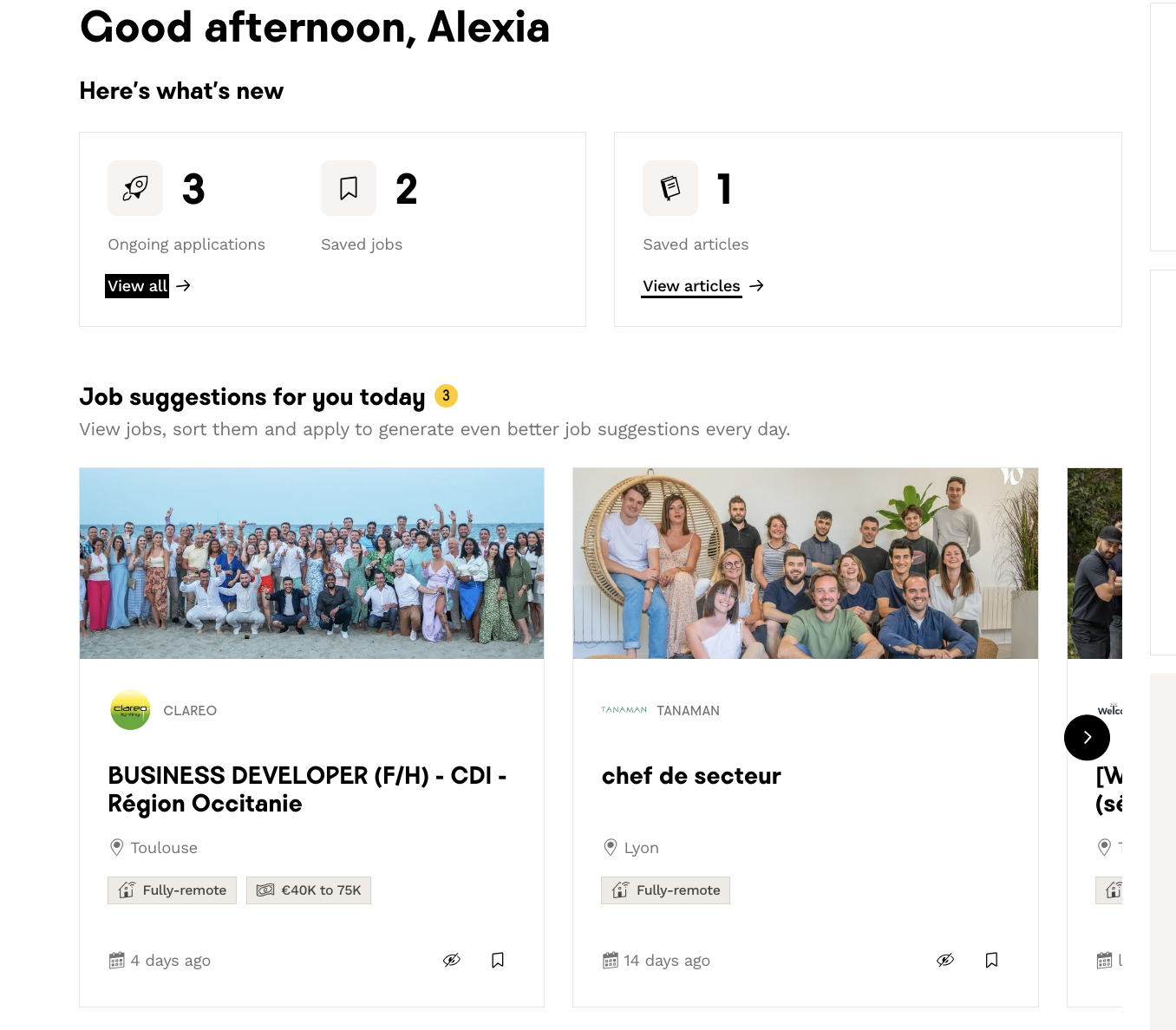
Task: Hide the Clareo job suggestion
Action: pos(452,960)
